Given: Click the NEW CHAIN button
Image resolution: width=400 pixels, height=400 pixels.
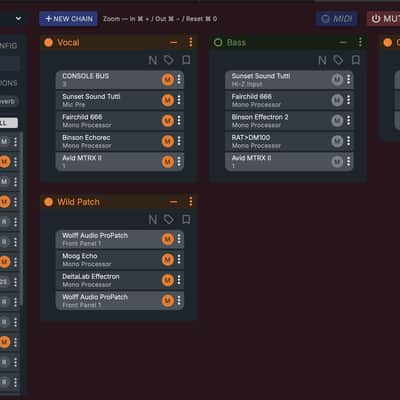Looking at the screenshot, I should point(69,19).
